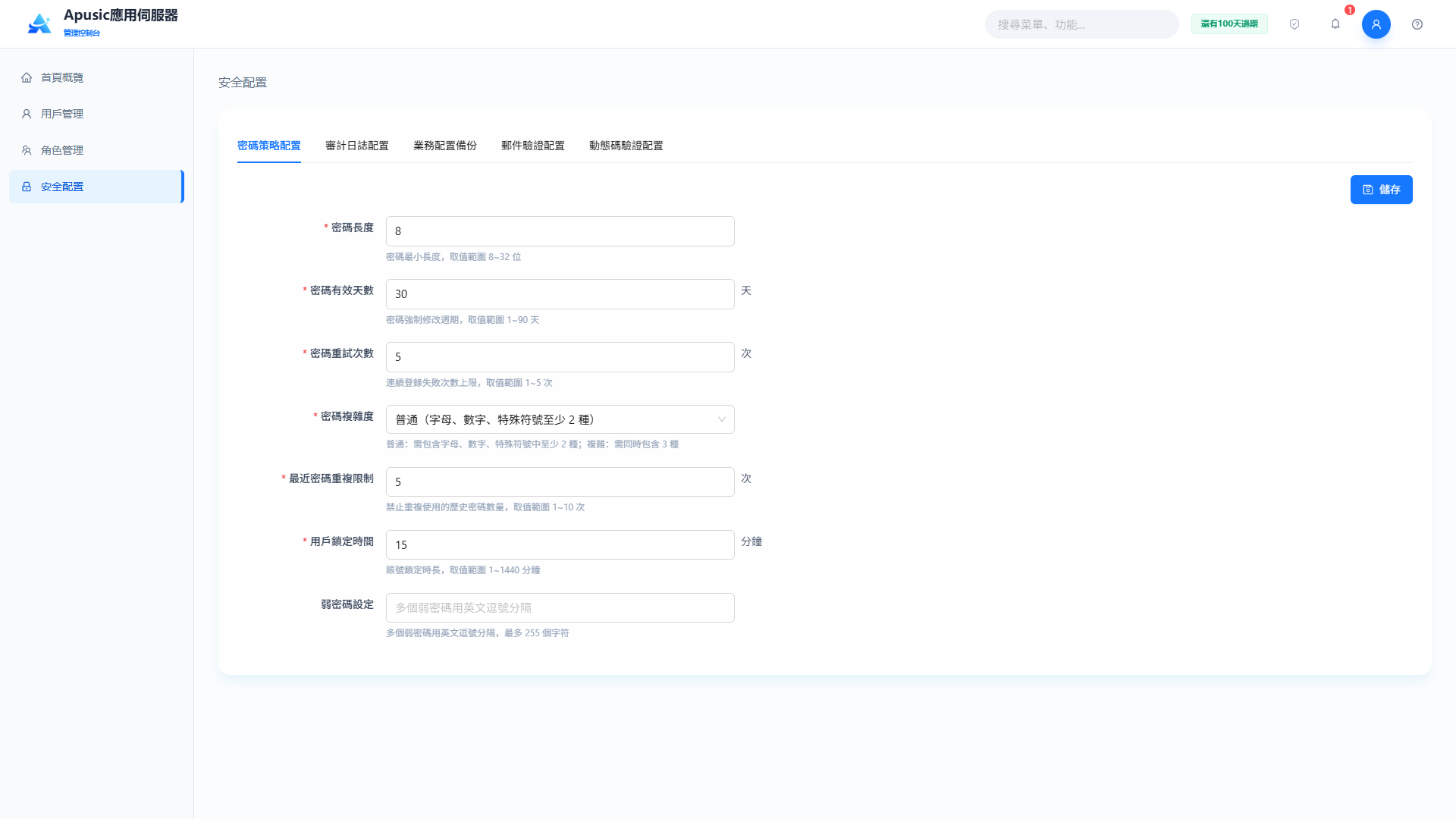This screenshot has height=819, width=1456.
Task: Focus the 密碼重試次數 input field
Action: click(x=560, y=357)
